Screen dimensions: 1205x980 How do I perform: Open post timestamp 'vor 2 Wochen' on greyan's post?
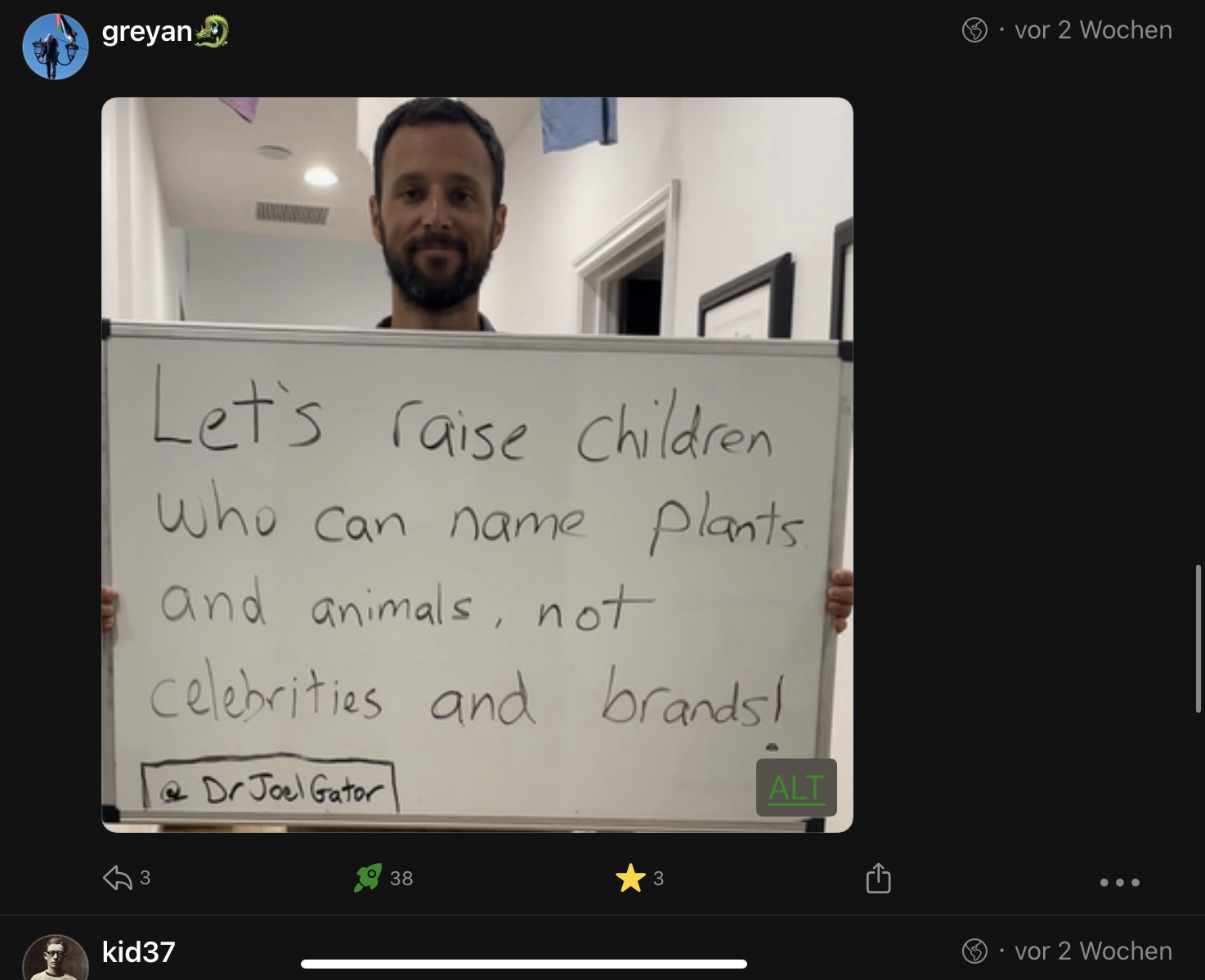(1093, 30)
